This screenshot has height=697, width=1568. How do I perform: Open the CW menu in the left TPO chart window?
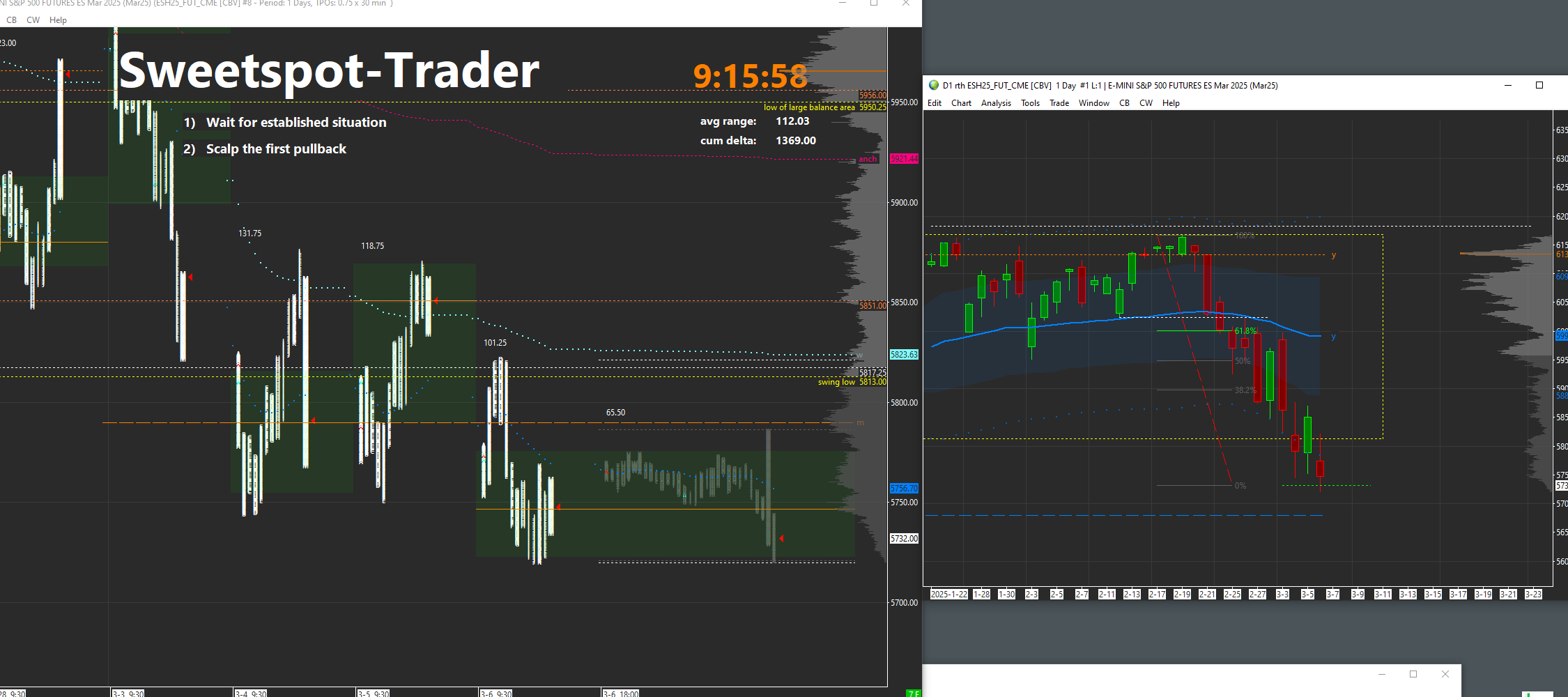point(33,20)
